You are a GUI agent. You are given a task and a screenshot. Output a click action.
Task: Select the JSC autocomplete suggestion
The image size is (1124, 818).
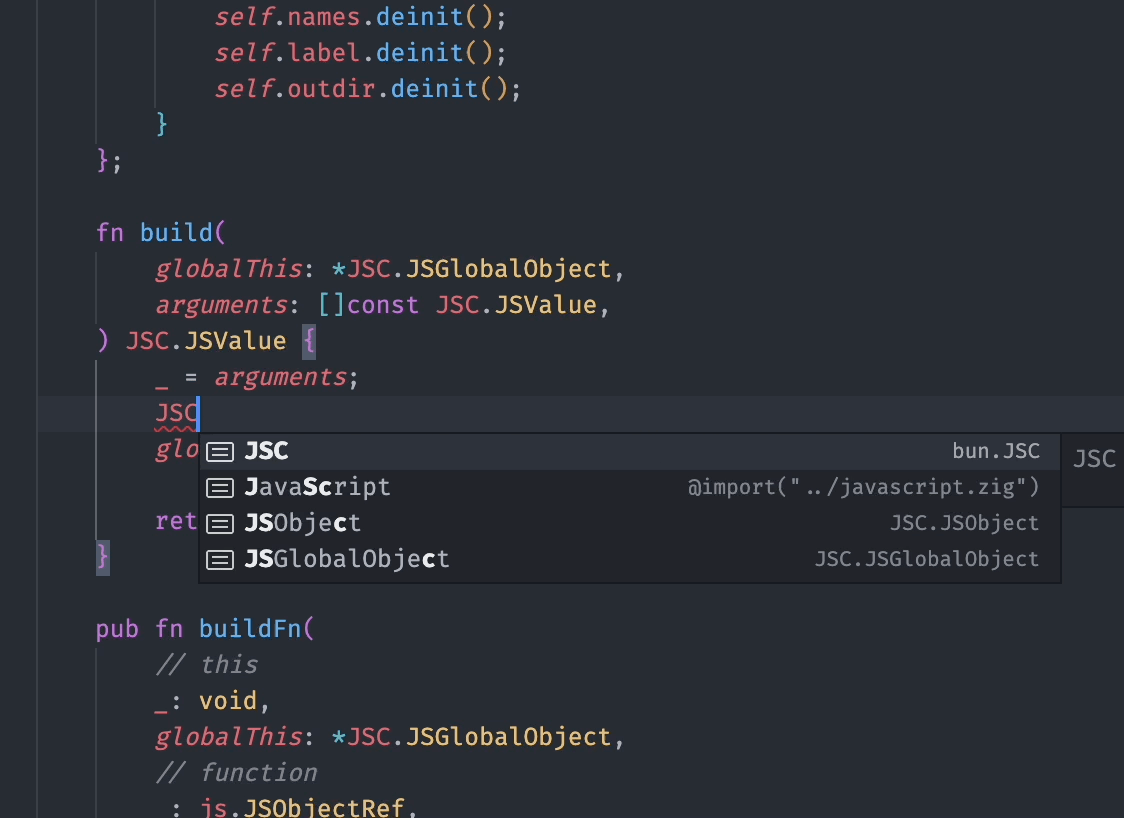pos(629,451)
